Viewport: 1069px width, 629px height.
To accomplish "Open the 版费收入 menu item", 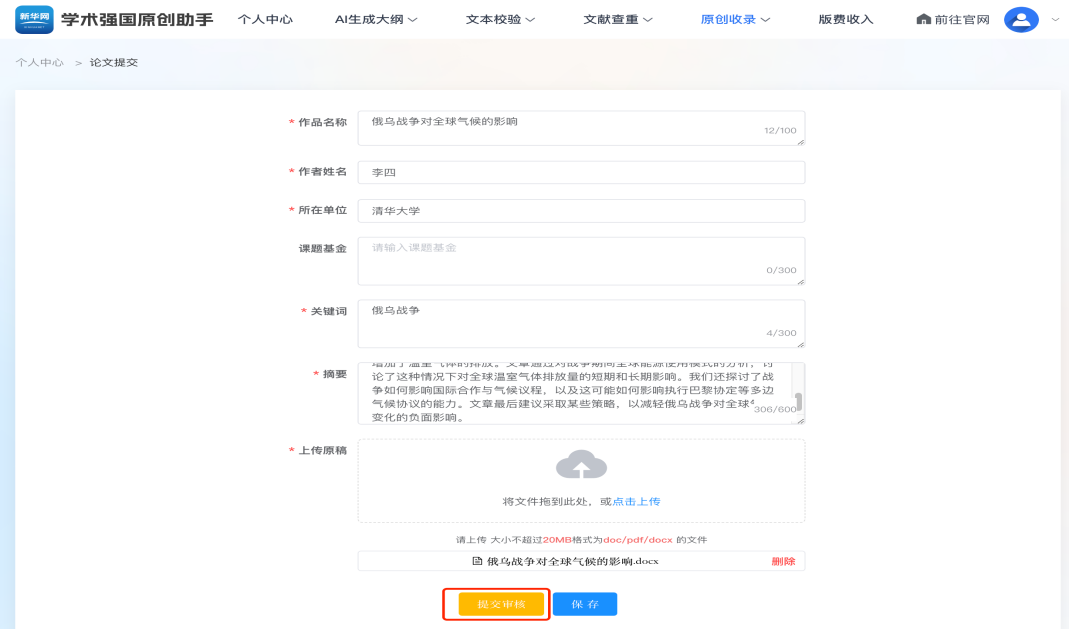I will tap(845, 20).
